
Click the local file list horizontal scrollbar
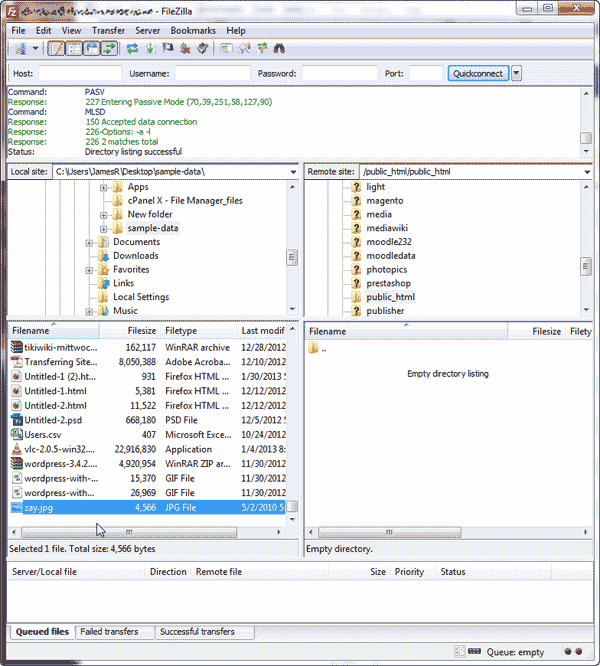pyautogui.click(x=150, y=533)
